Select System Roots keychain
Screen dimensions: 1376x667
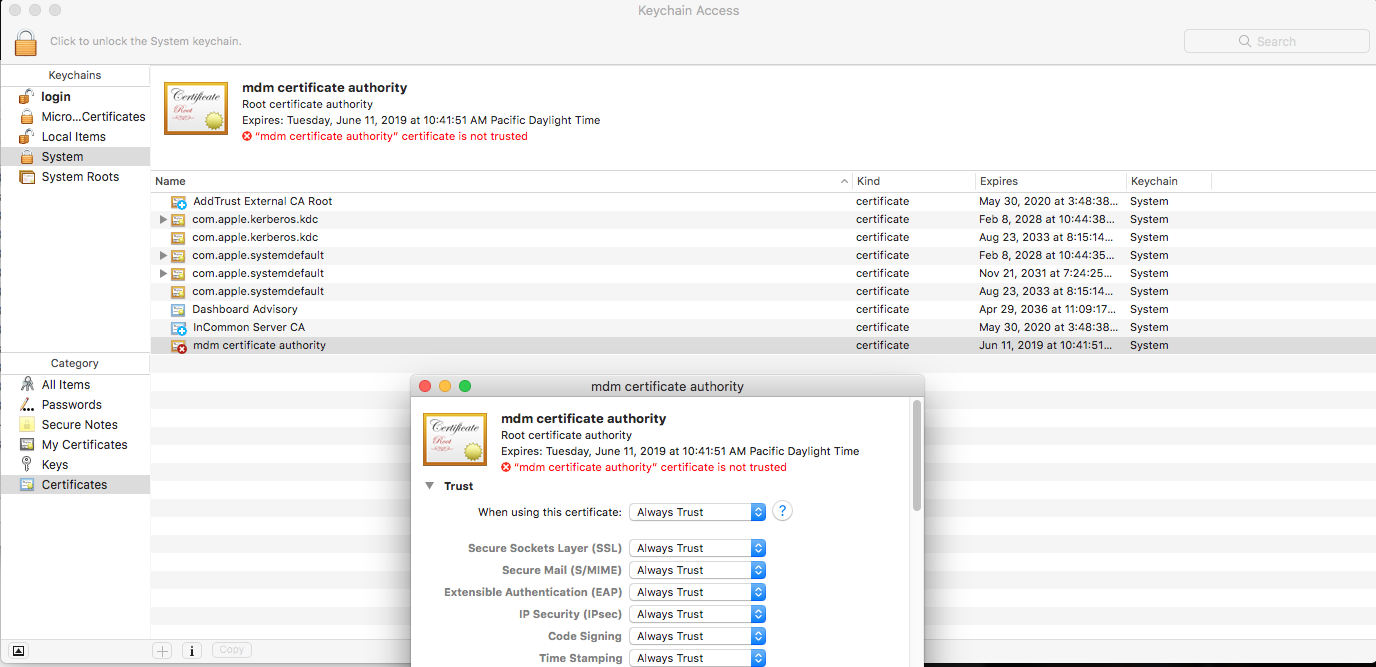[80, 177]
